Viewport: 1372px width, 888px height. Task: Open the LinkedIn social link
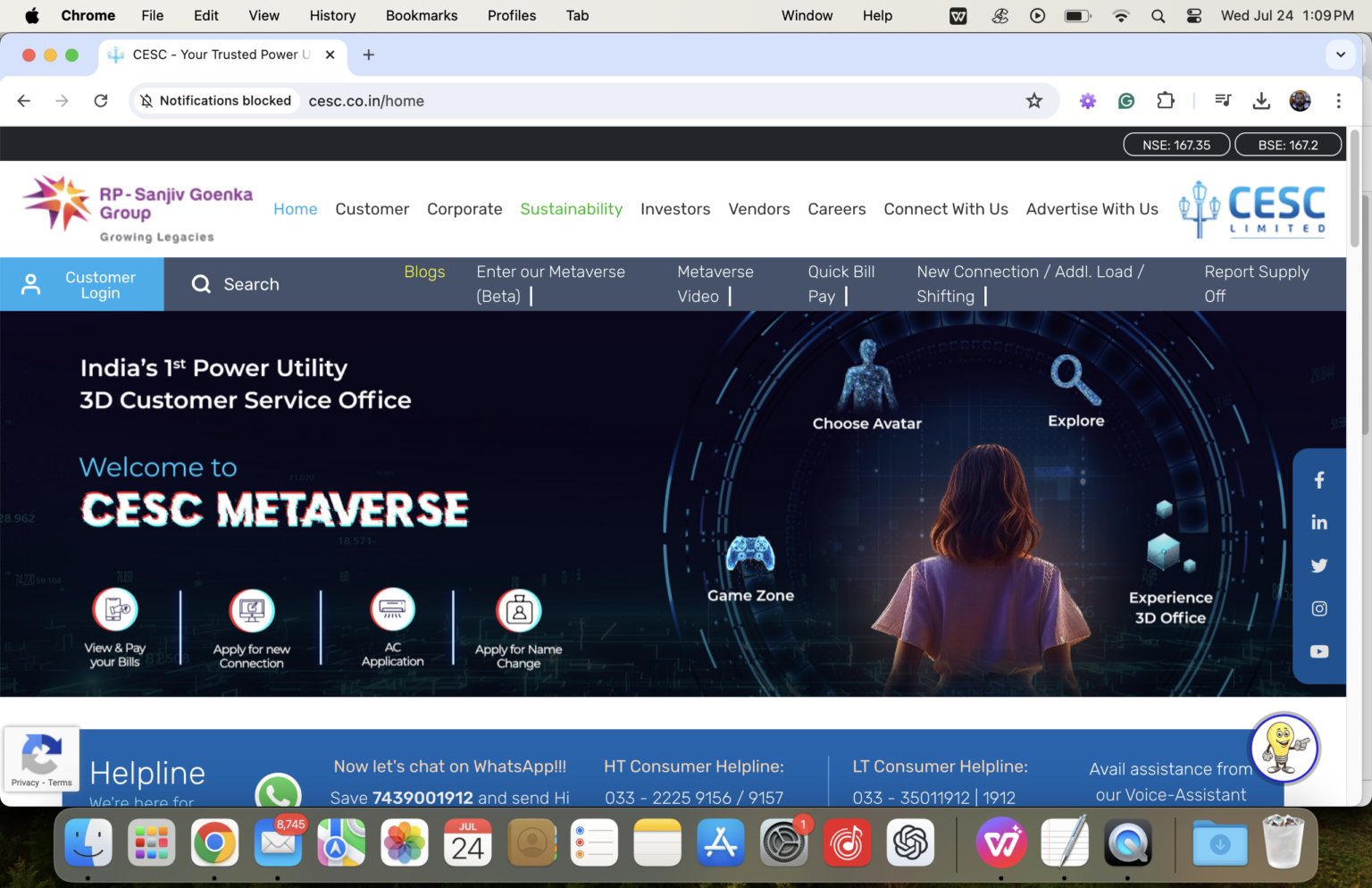click(1318, 523)
